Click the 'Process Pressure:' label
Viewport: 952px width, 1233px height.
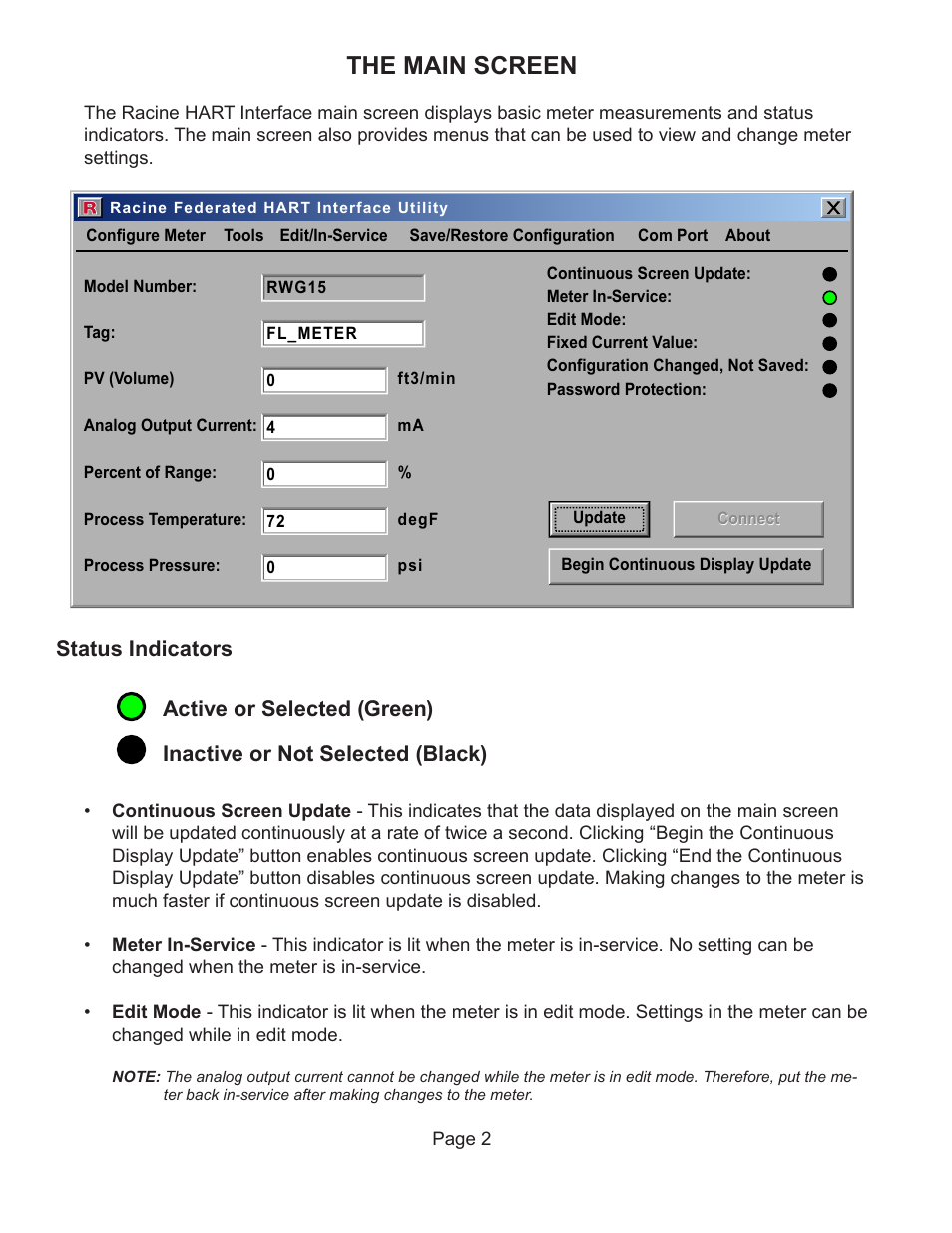[152, 566]
